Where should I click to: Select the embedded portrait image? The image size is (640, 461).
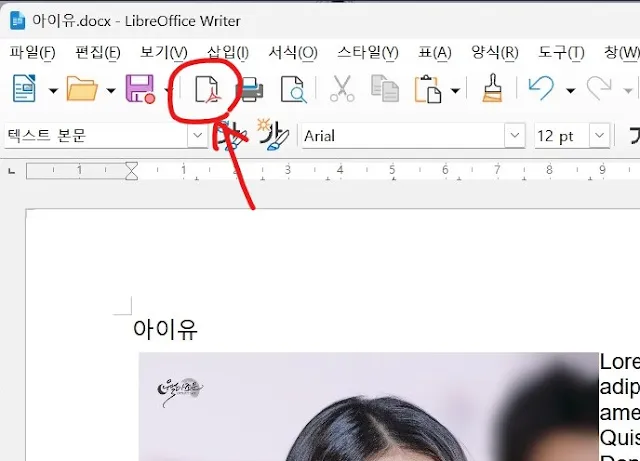coord(368,406)
